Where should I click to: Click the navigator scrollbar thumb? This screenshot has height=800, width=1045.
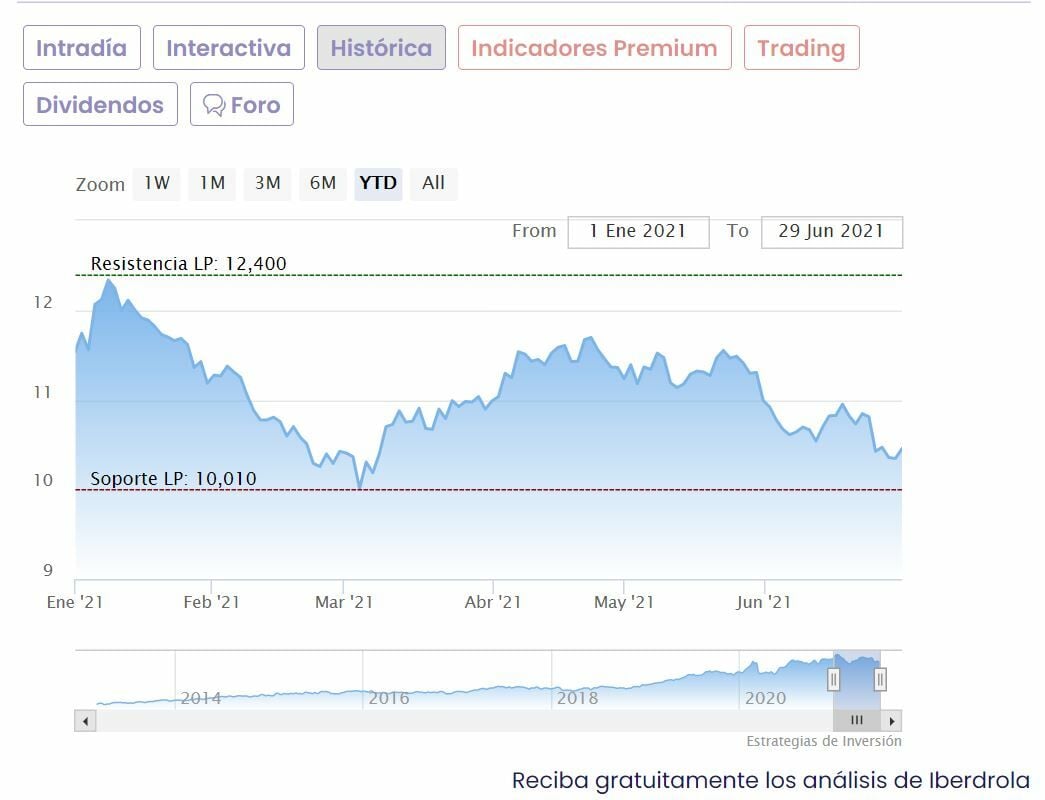point(857,720)
